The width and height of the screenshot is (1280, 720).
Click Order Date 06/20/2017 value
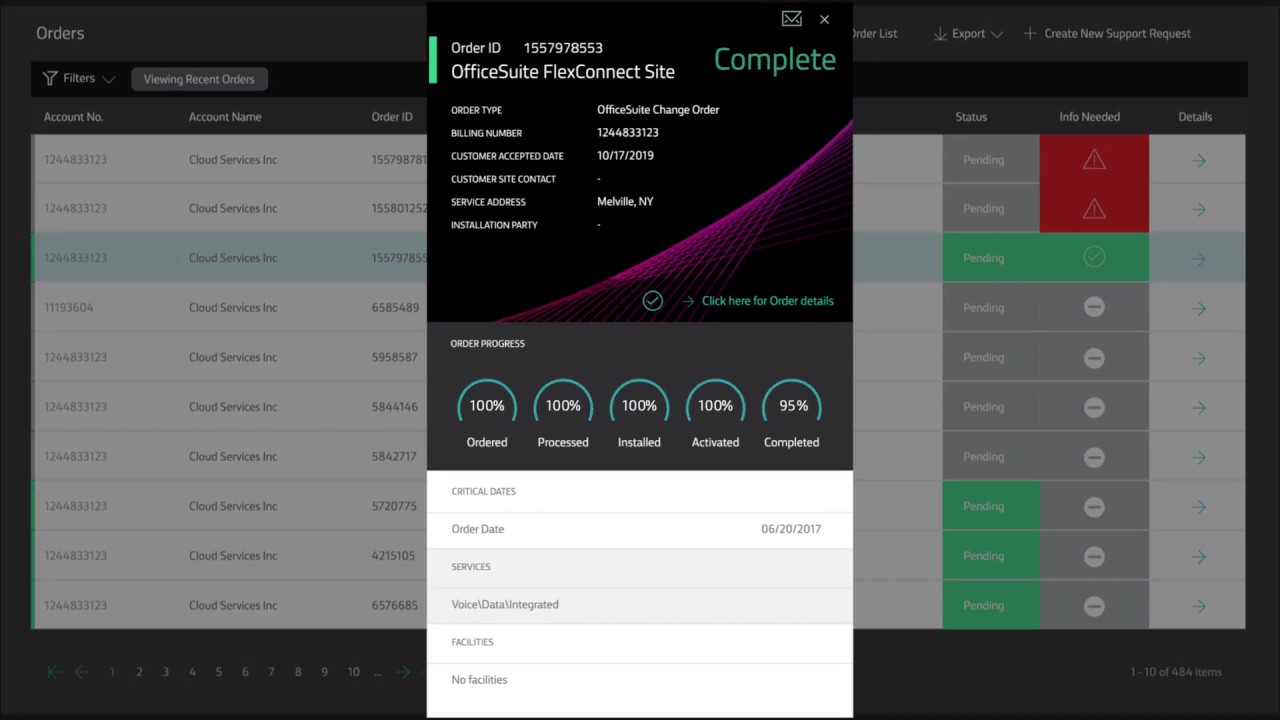791,529
